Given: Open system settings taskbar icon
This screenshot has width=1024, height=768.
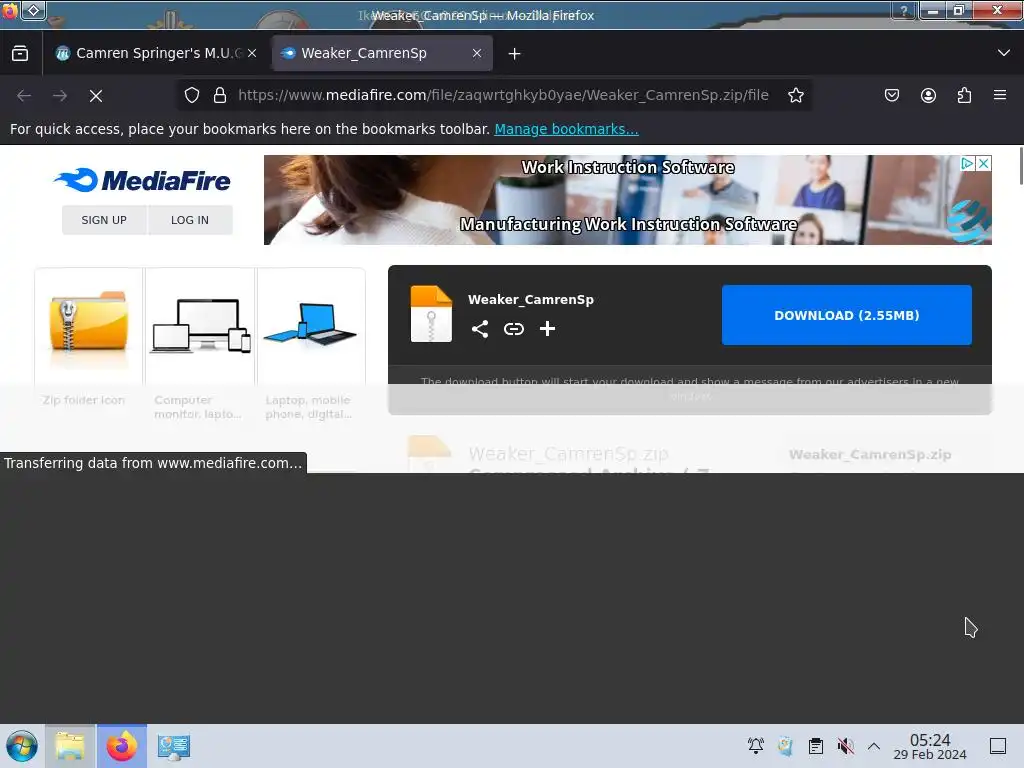Looking at the screenshot, I should tap(174, 746).
